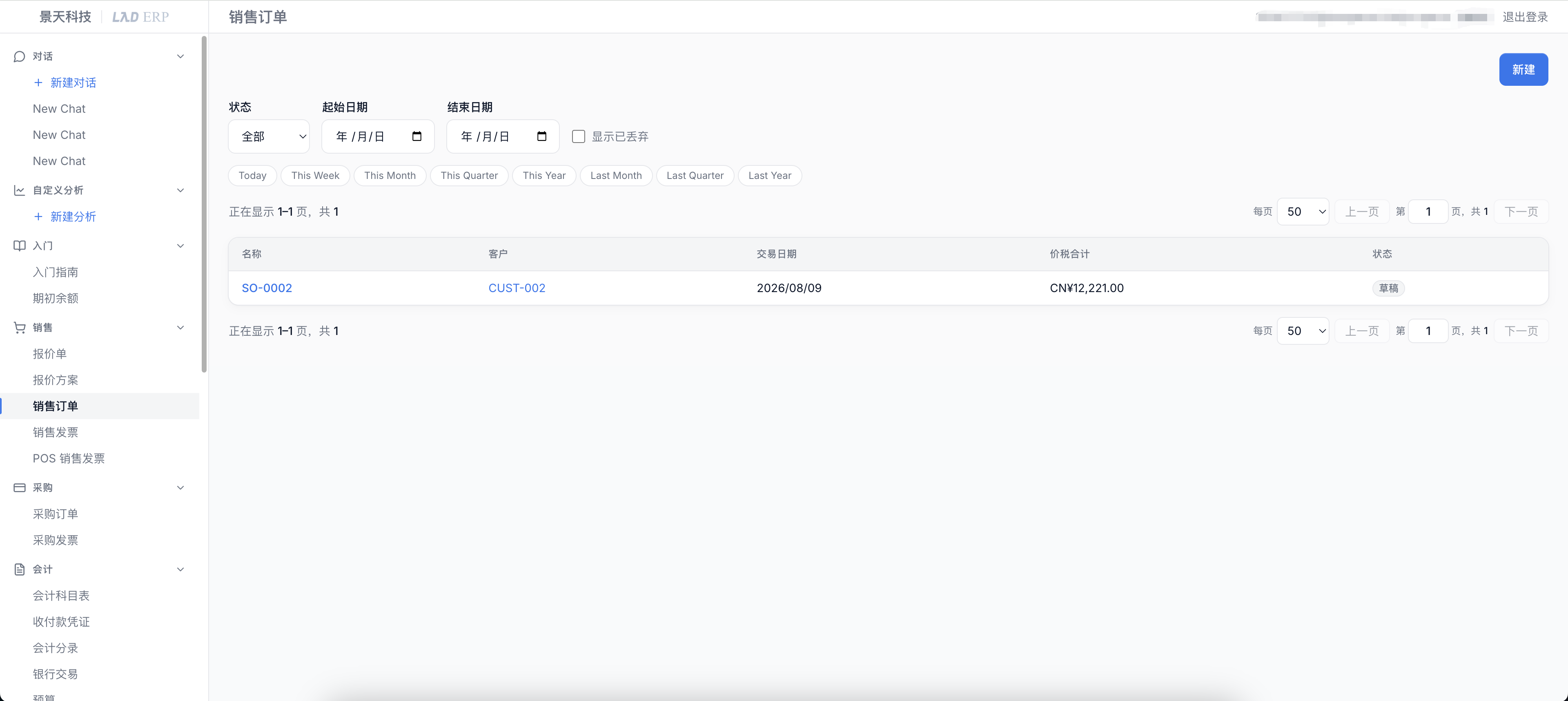The image size is (1568, 701).
Task: Open POS 销售发票 in the sidebar
Action: (69, 458)
